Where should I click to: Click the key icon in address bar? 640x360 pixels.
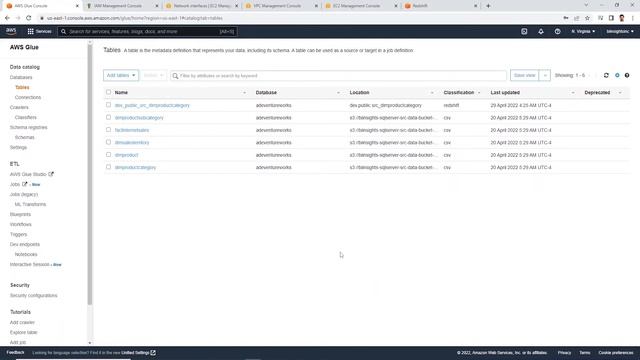click(x=566, y=18)
